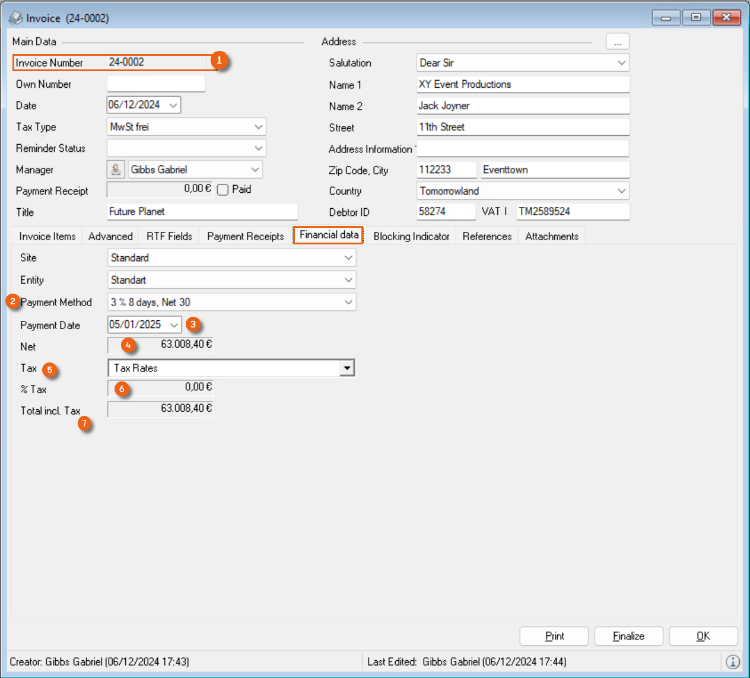
Task: Switch to the Invoice Items tab
Action: pos(48,236)
